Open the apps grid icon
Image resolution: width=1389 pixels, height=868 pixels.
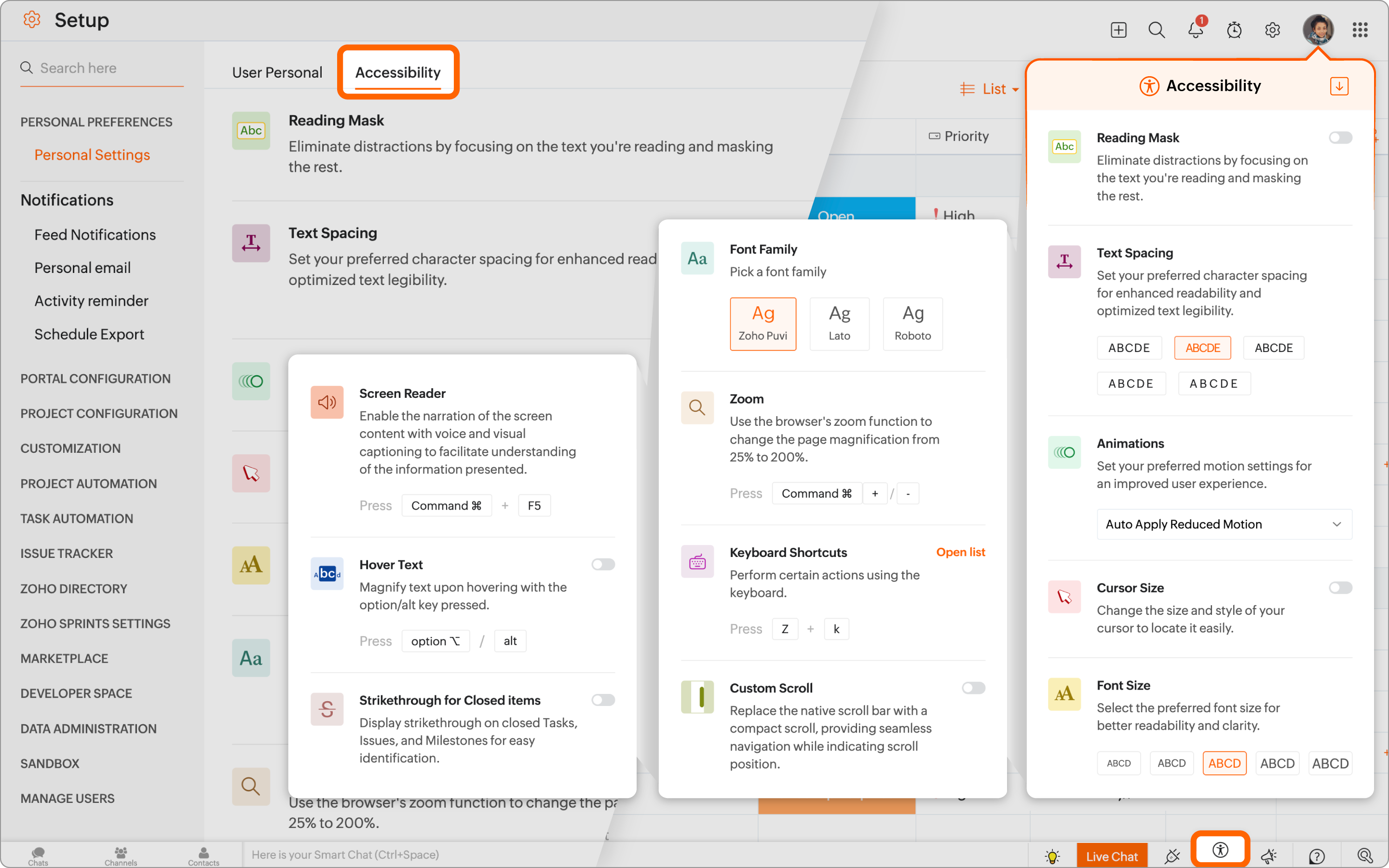1360,30
